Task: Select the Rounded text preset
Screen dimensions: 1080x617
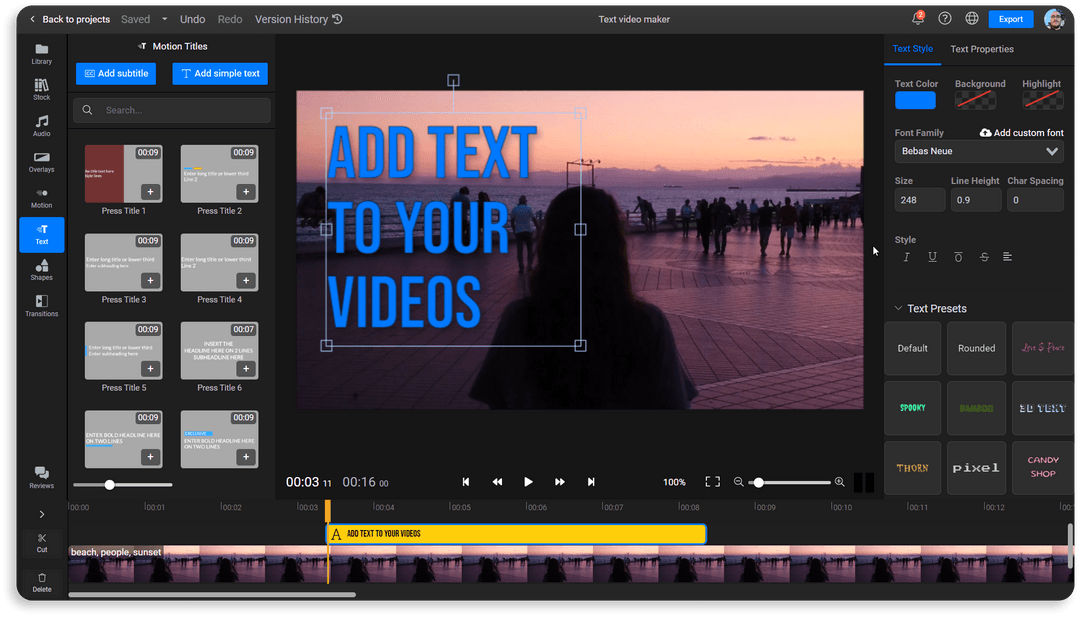Action: coord(977,348)
